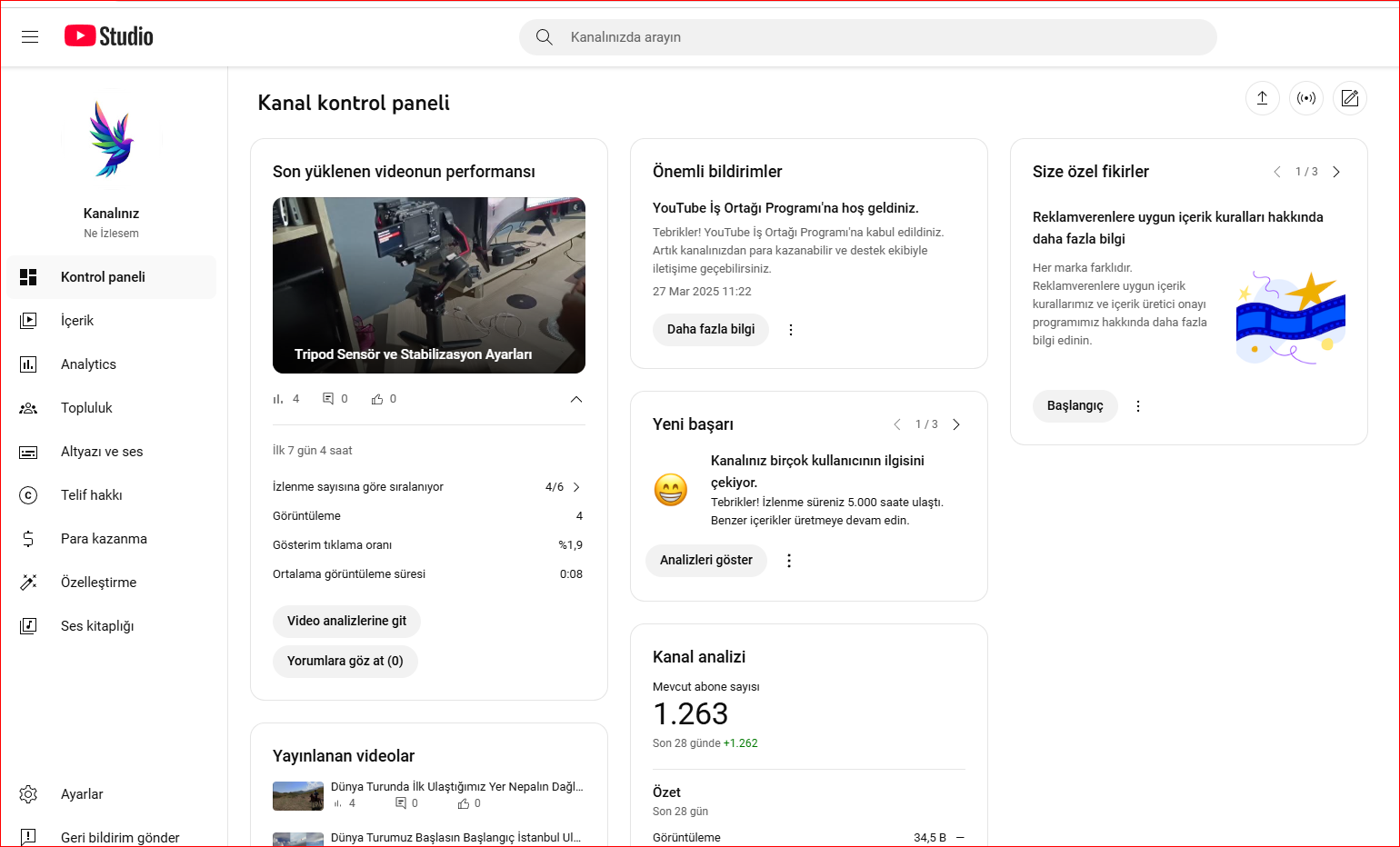Viewport: 1400px width, 847px height.
Task: Click the Telif hakkı copyright icon
Action: (x=28, y=495)
